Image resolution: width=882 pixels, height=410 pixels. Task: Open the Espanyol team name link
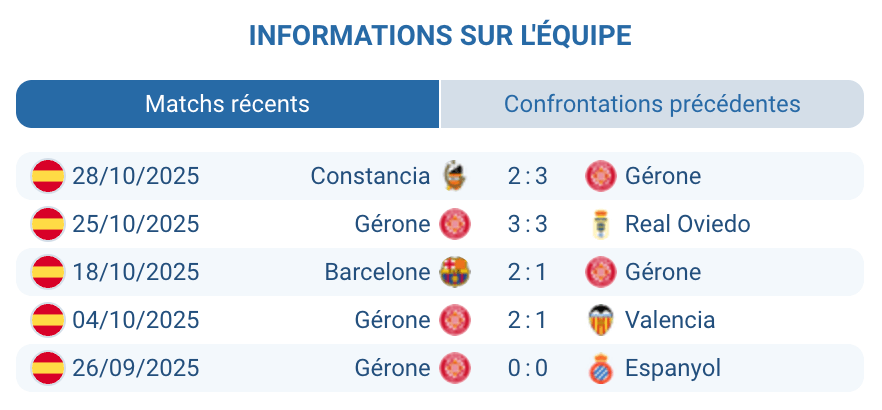pos(673,368)
